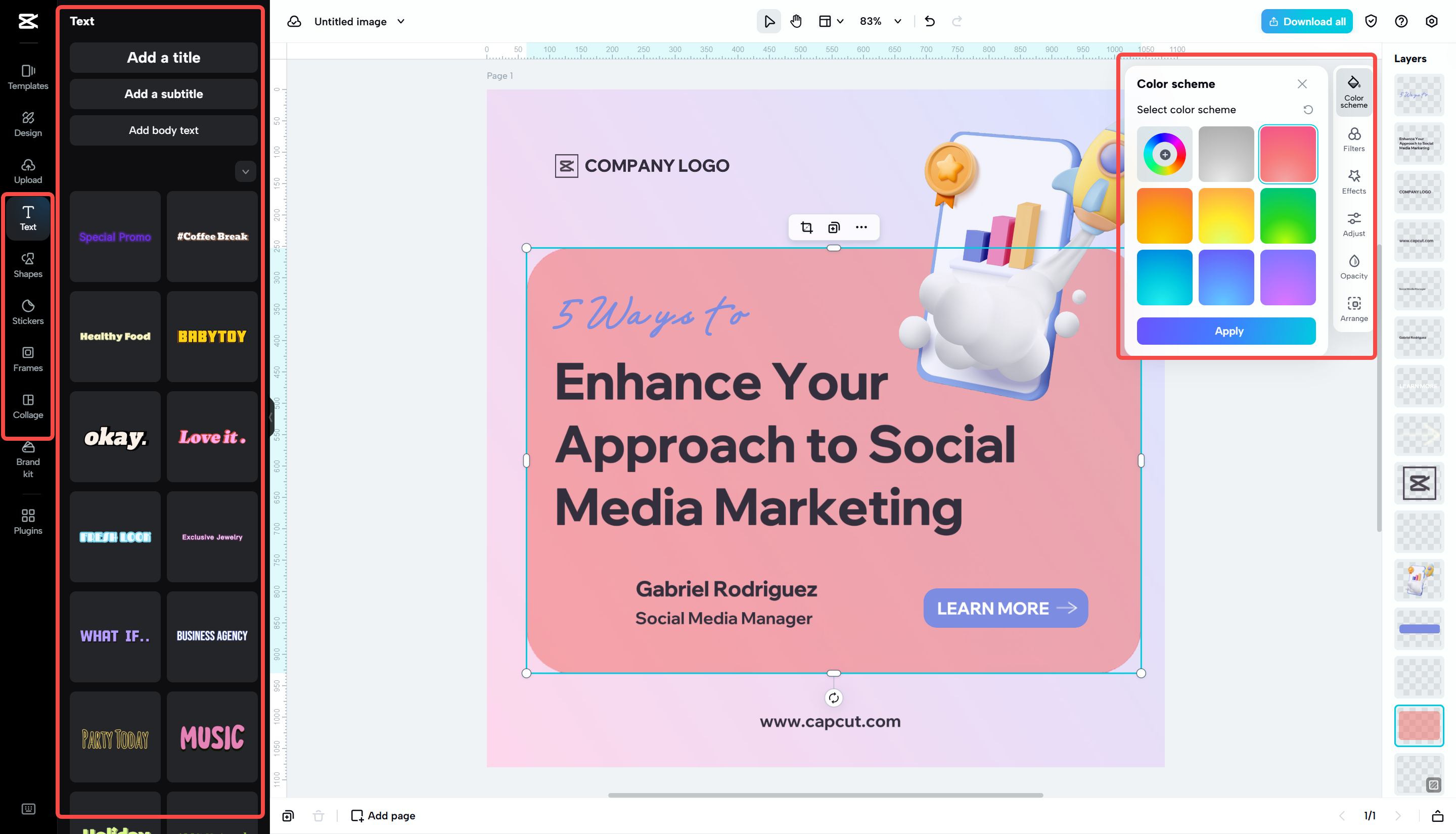Switch to the Filters tab
Screen dimensions: 1456x834
click(1353, 138)
